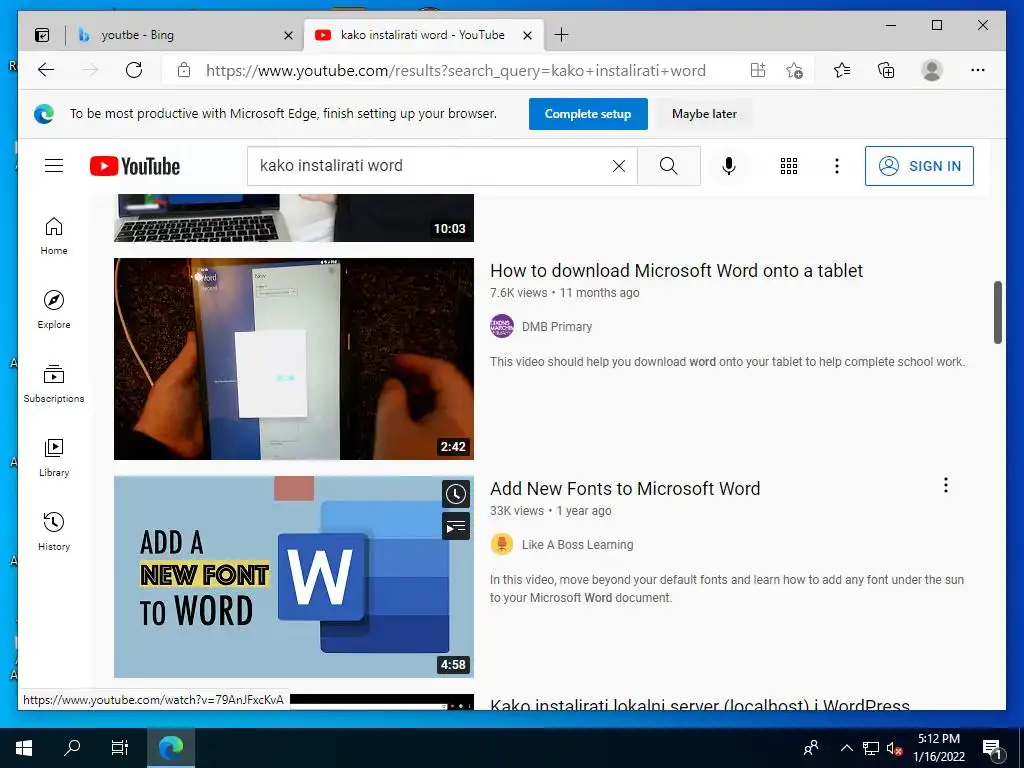Viewport: 1024px width, 768px height.
Task: Open Explore in the sidebar
Action: (54, 310)
